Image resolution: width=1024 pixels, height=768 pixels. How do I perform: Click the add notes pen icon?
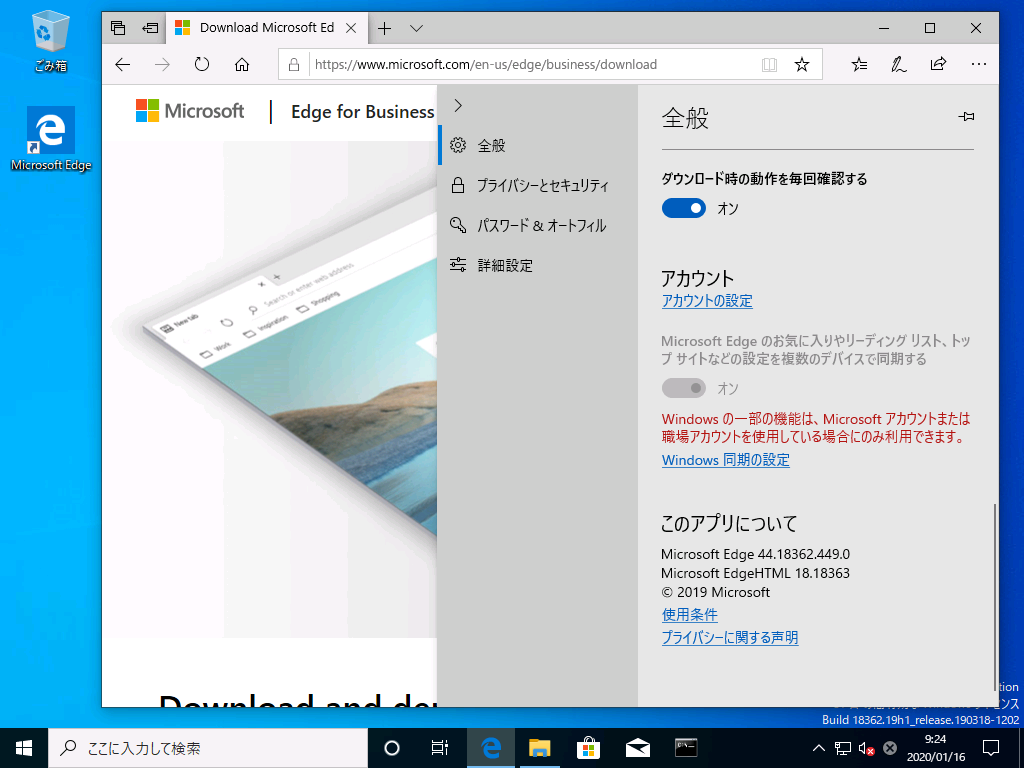point(899,64)
